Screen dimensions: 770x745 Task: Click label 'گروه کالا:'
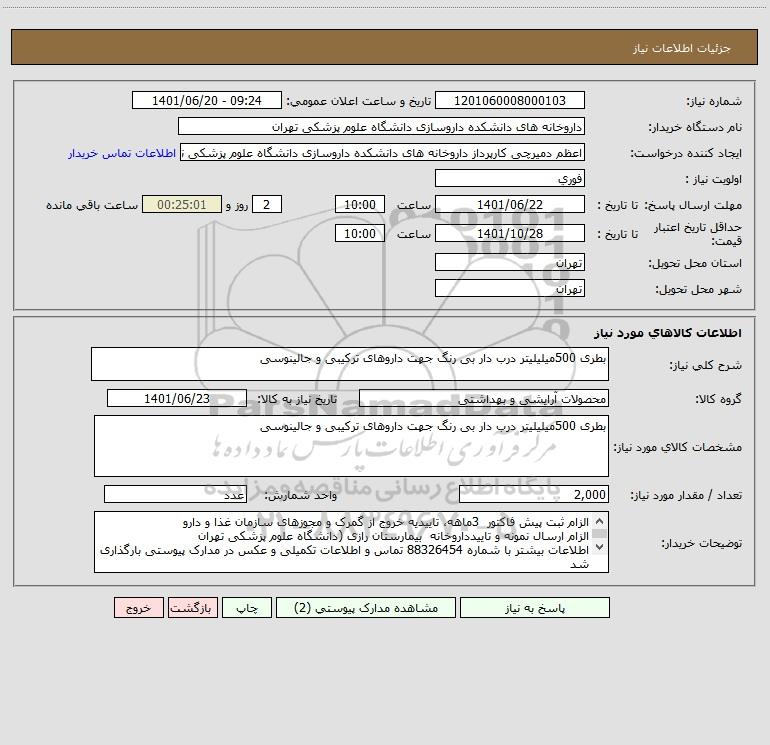click(718, 399)
